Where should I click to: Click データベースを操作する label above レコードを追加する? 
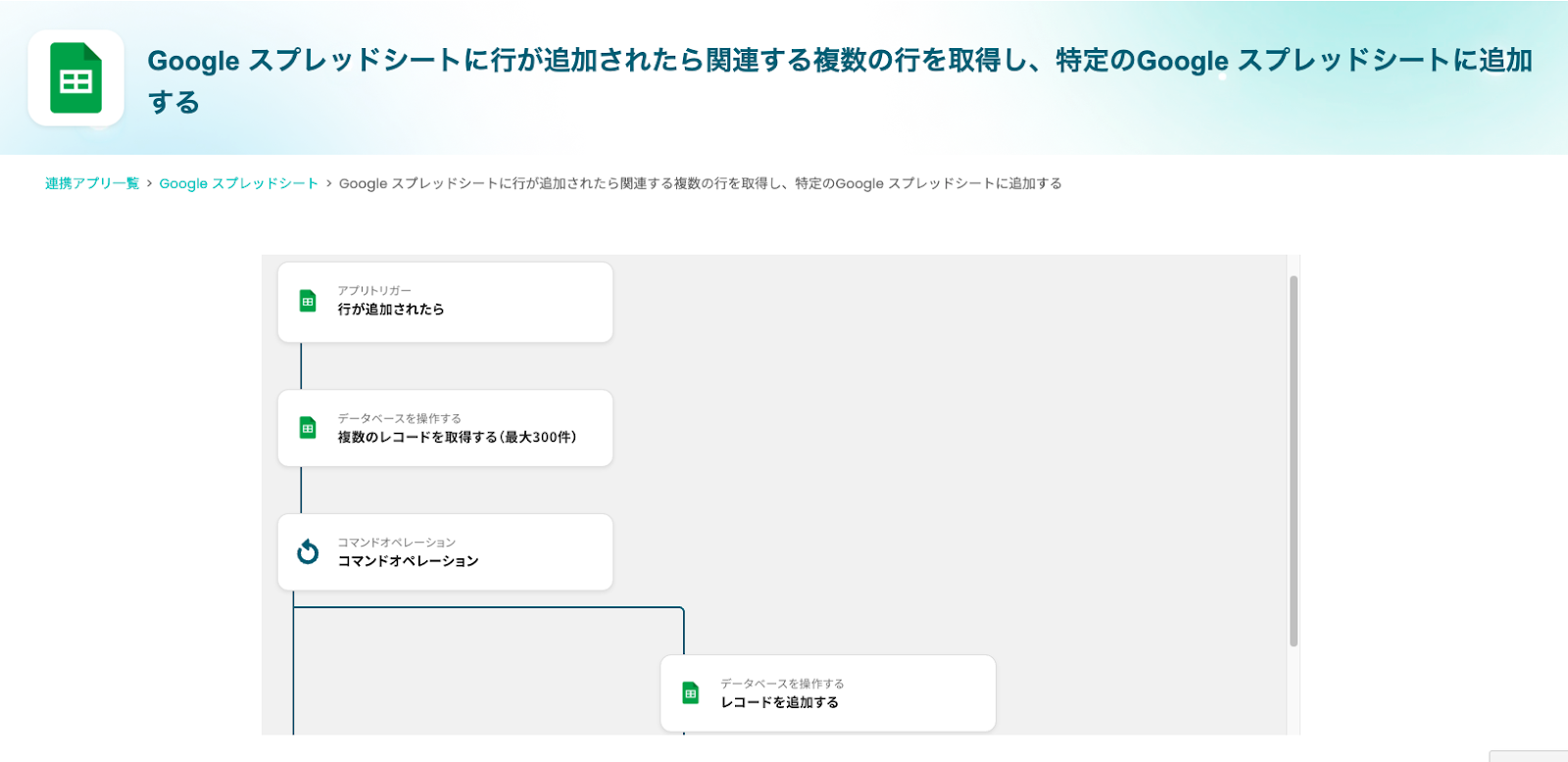coord(782,684)
